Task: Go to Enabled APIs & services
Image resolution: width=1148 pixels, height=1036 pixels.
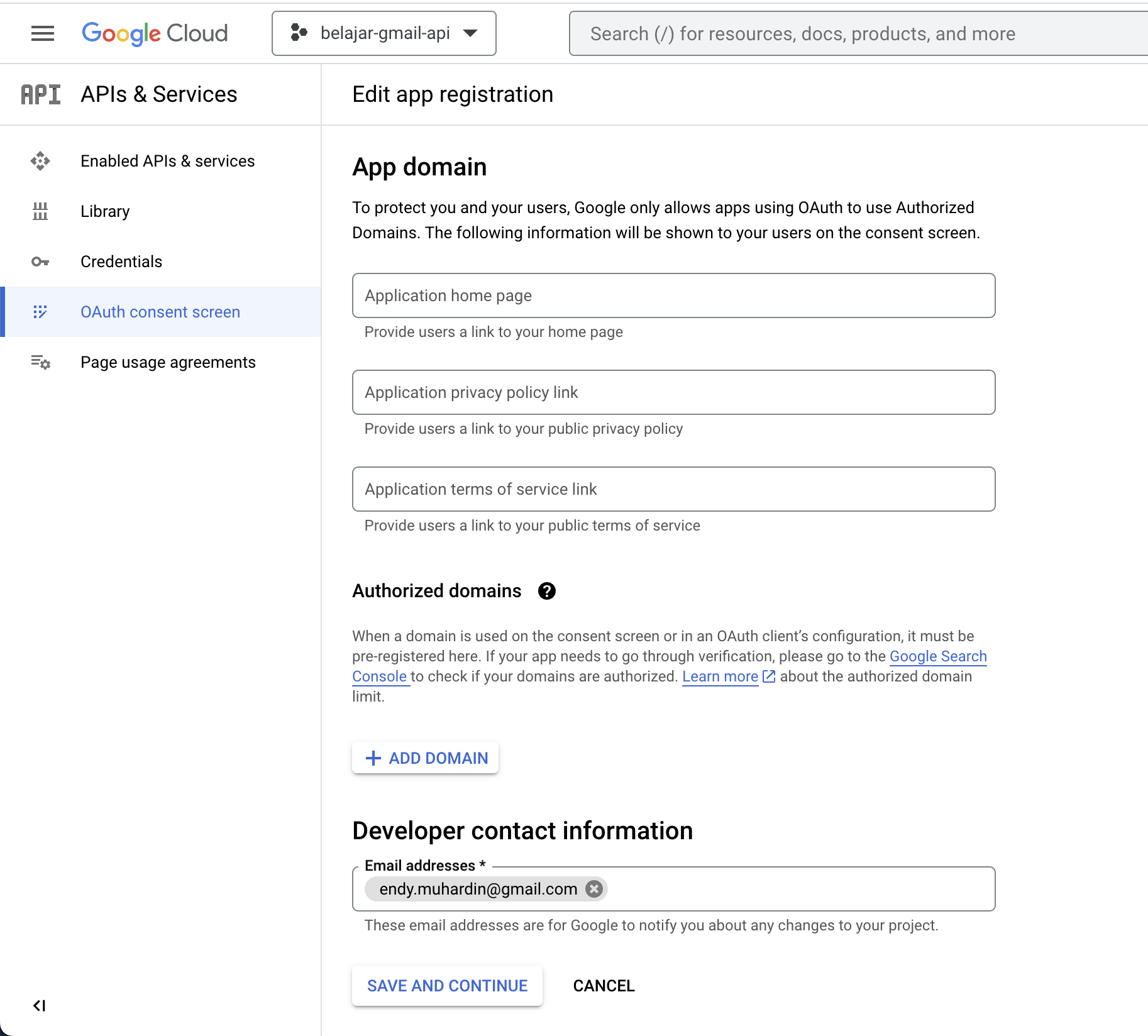Action: click(x=160, y=161)
